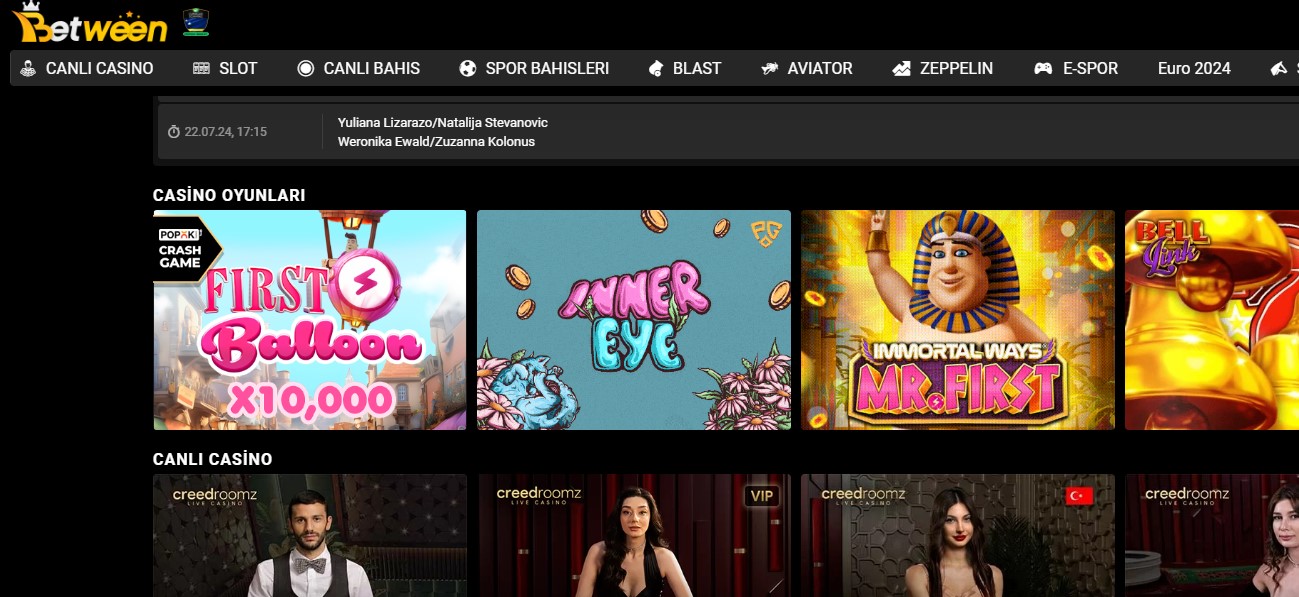Click the CANLI CASİNO section heading
This screenshot has height=597, width=1299.
pos(212,459)
